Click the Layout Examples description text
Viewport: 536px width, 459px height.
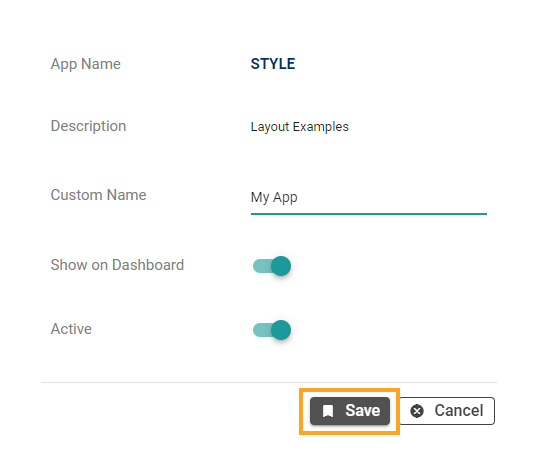(299, 127)
